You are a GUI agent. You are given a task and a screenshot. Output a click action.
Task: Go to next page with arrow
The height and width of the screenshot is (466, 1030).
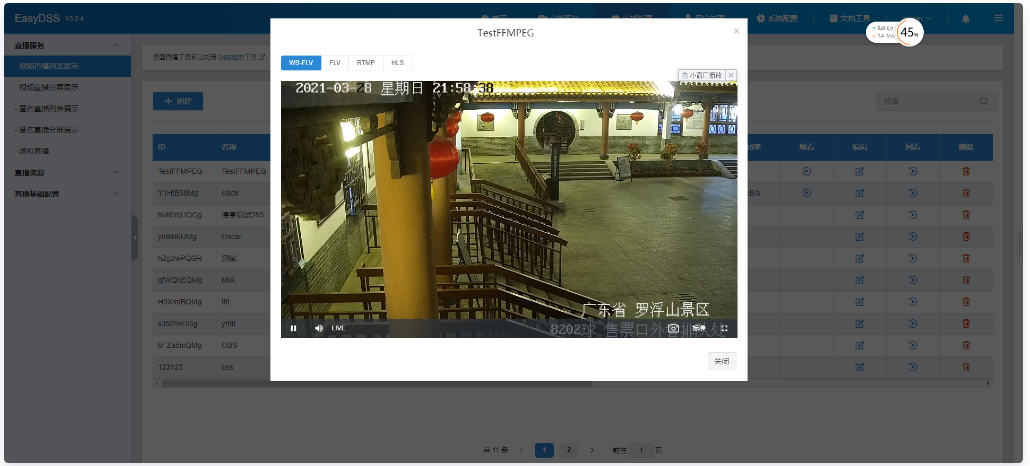click(x=592, y=450)
